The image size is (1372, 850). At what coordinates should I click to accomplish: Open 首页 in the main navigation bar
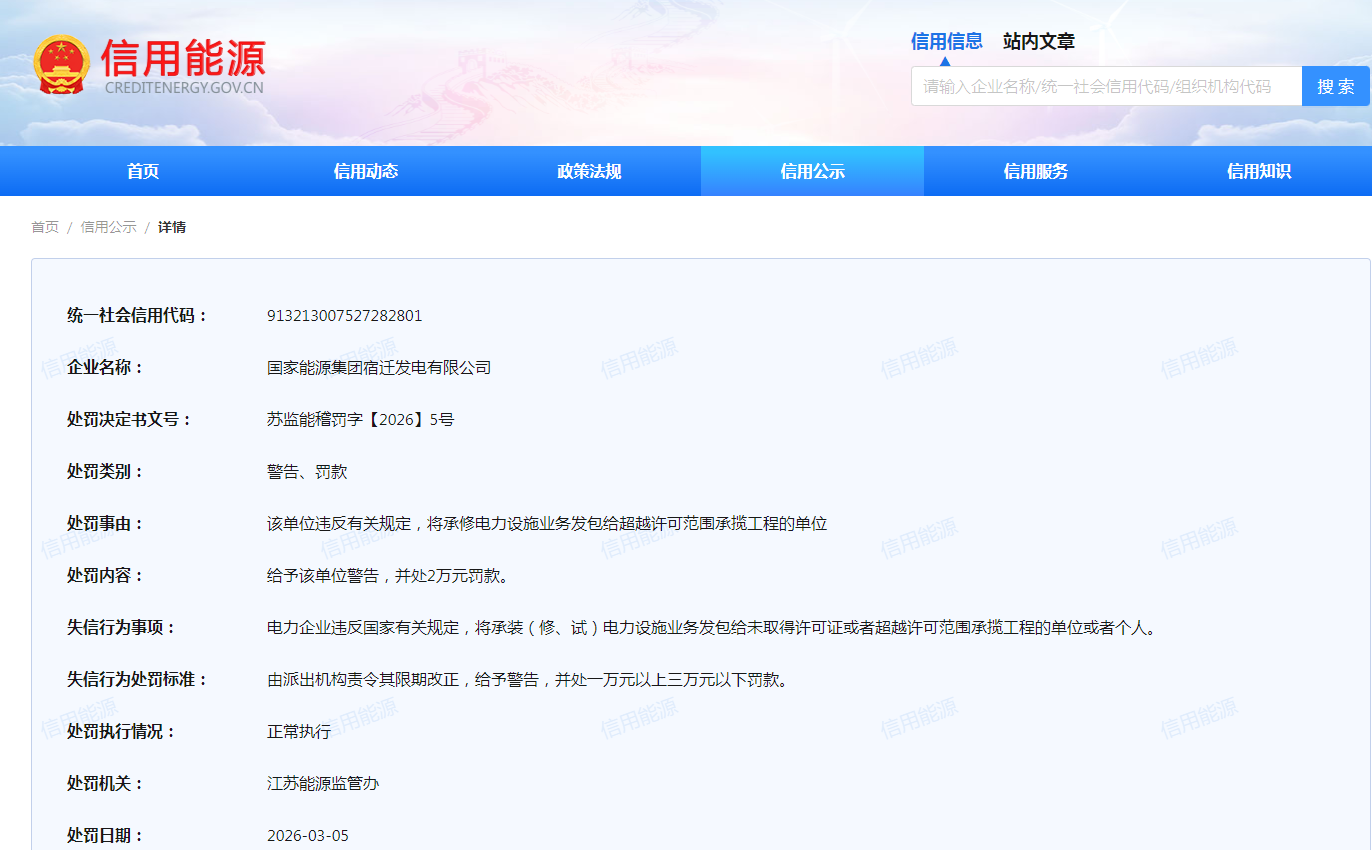coord(143,171)
